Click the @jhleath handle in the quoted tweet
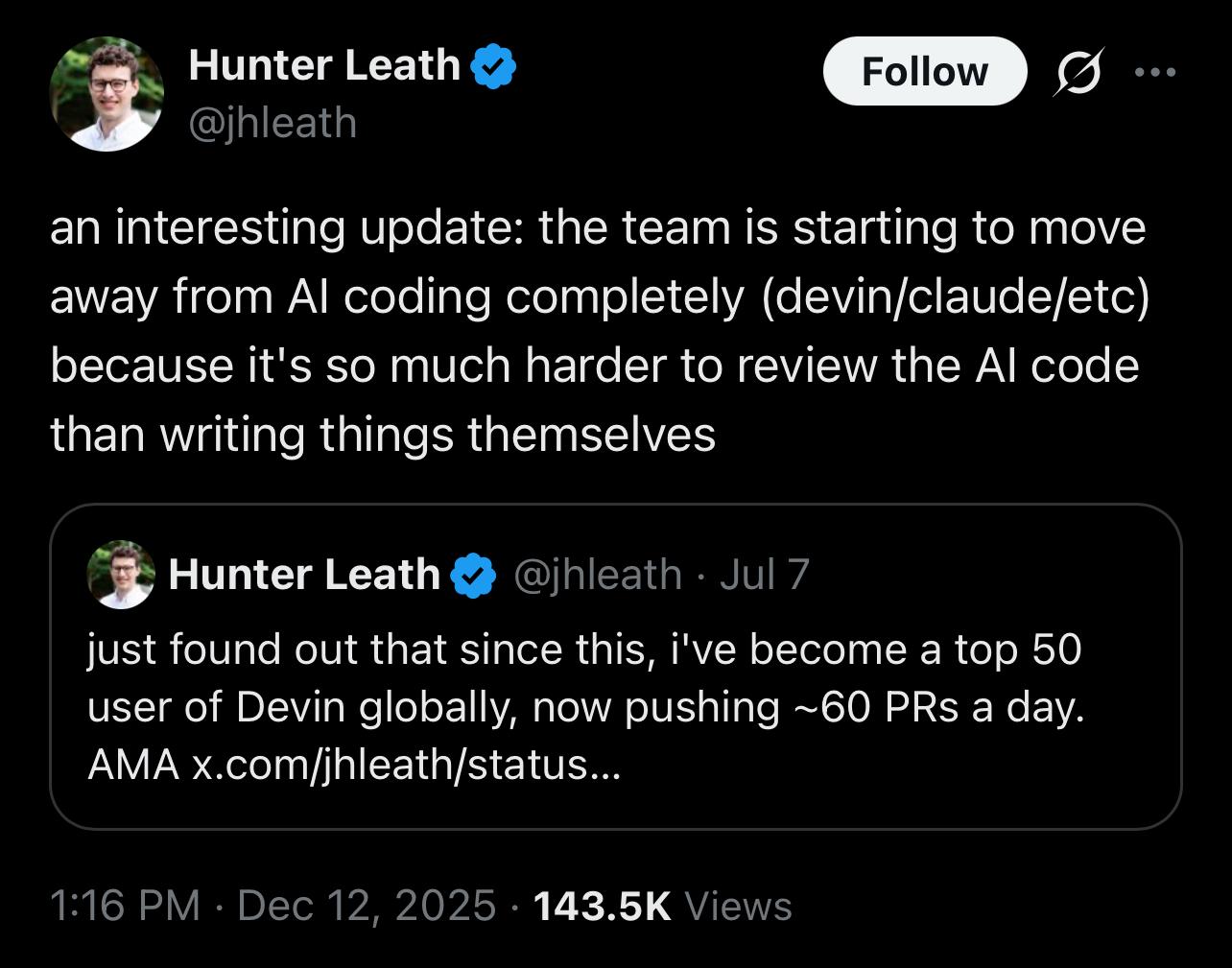This screenshot has width=1232, height=968. (598, 575)
